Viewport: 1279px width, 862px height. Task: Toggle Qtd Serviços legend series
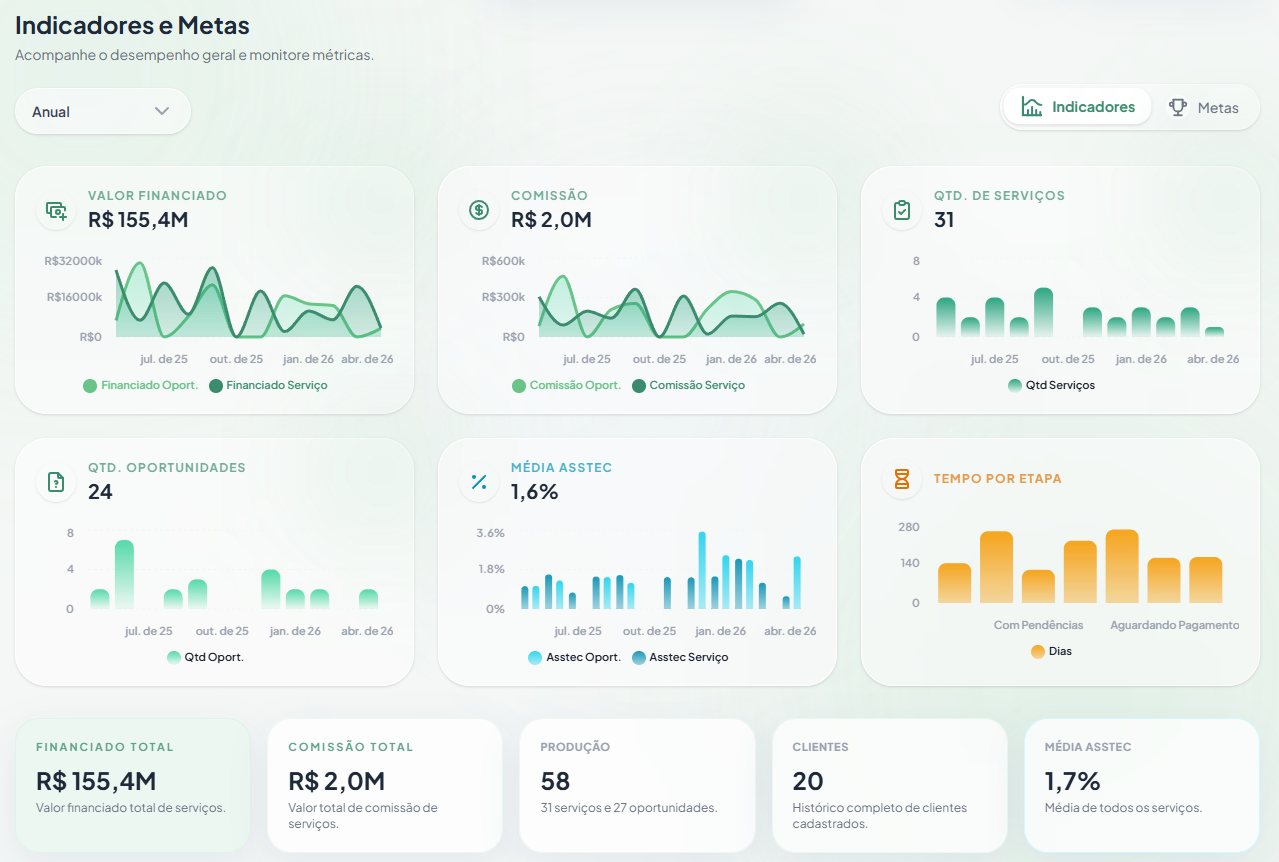click(1051, 385)
